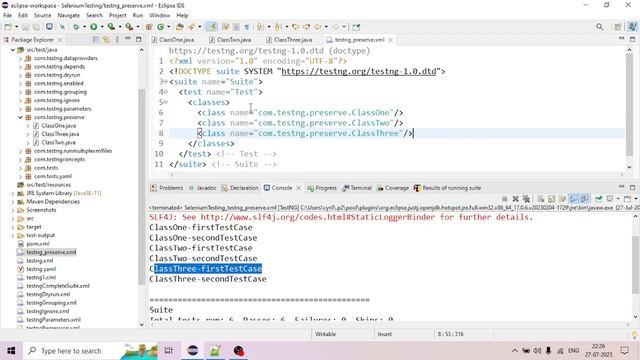
Task: Open the Results of running suite tab
Action: [x=447, y=188]
